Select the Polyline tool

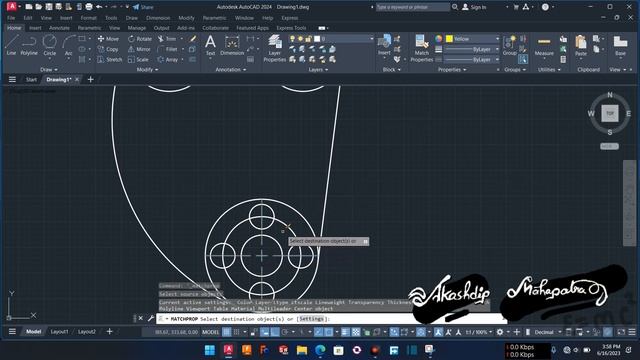pyautogui.click(x=29, y=45)
